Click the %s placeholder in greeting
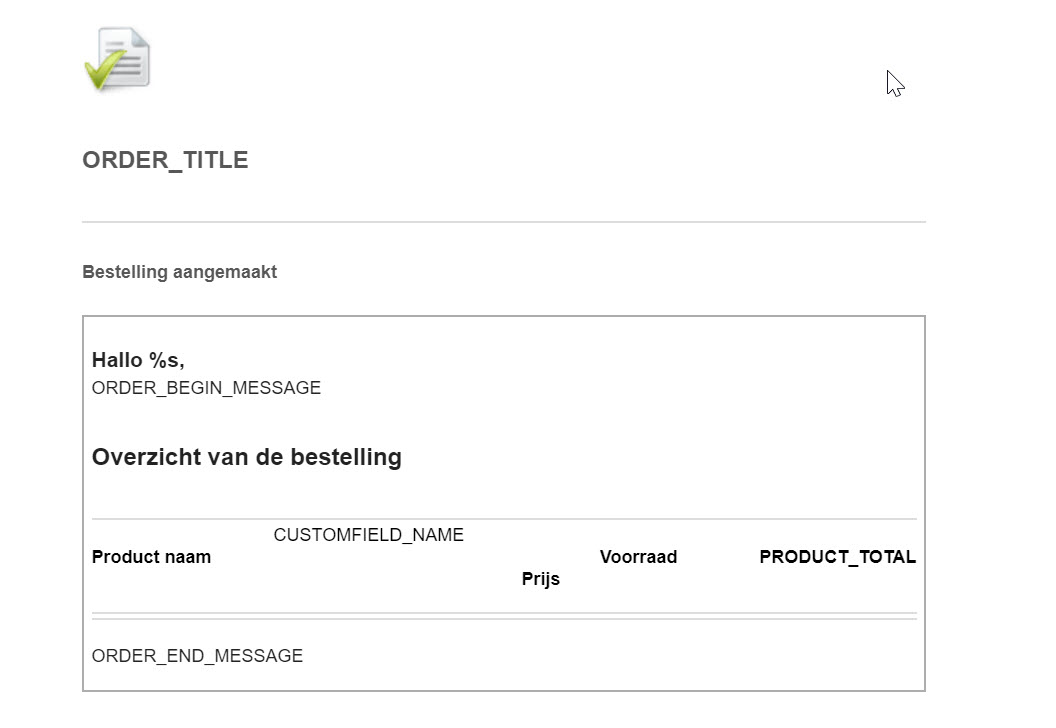This screenshot has height=728, width=1056. pyautogui.click(x=166, y=360)
